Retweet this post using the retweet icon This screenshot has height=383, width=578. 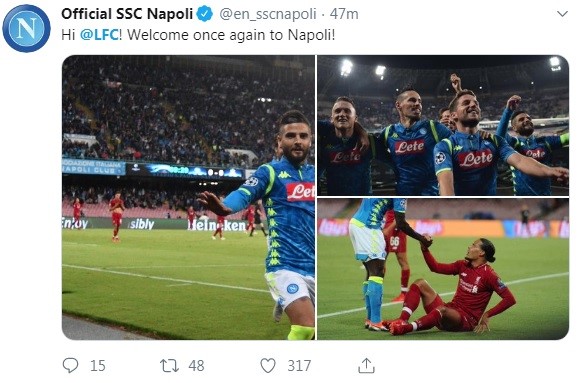[x=169, y=366]
